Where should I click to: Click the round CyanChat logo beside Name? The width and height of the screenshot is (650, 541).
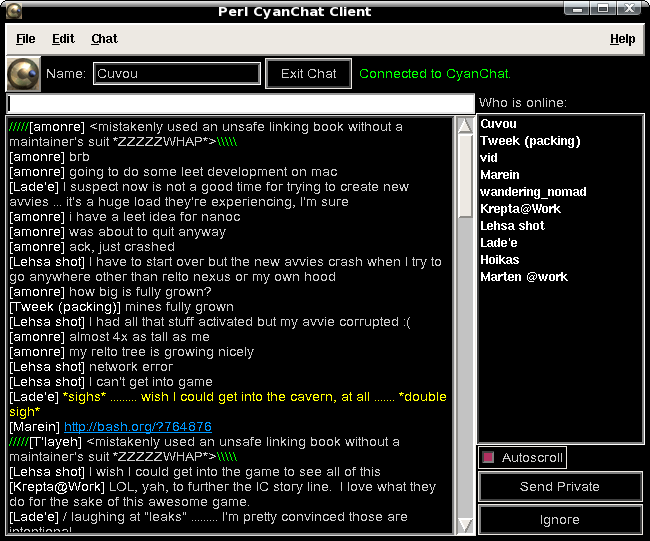pos(24,74)
